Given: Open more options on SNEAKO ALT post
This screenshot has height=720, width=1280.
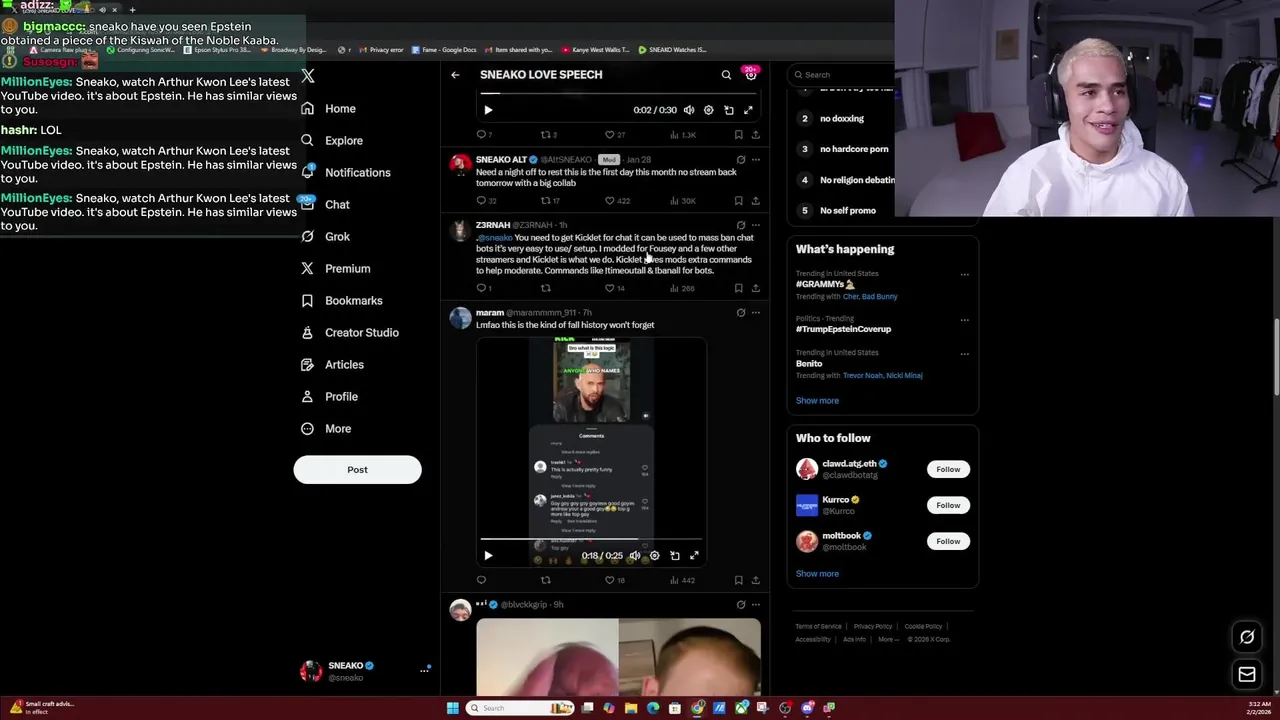Looking at the screenshot, I should coord(756,159).
